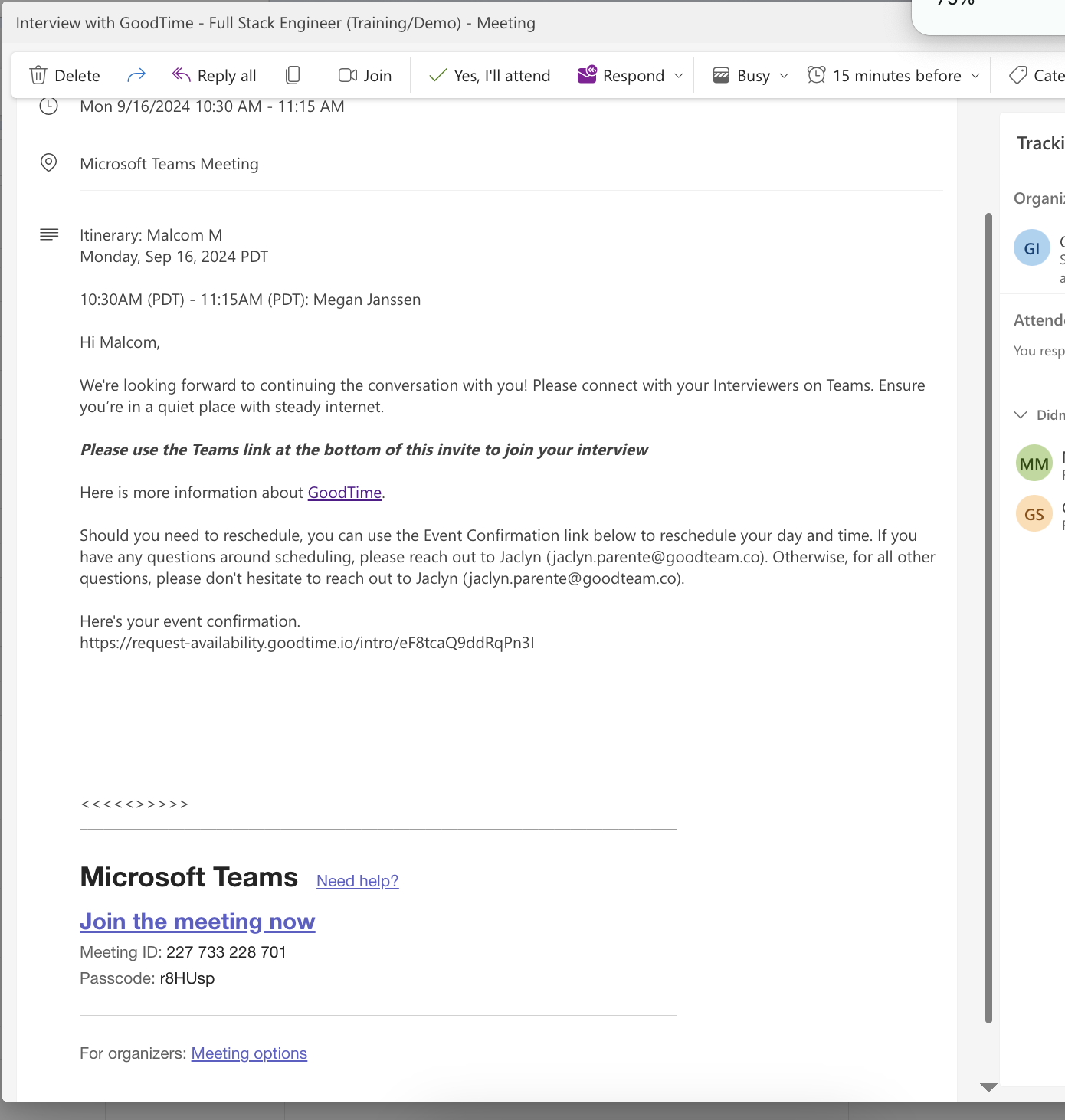Click the vertical scrollbar of the meeting body

pos(988,617)
